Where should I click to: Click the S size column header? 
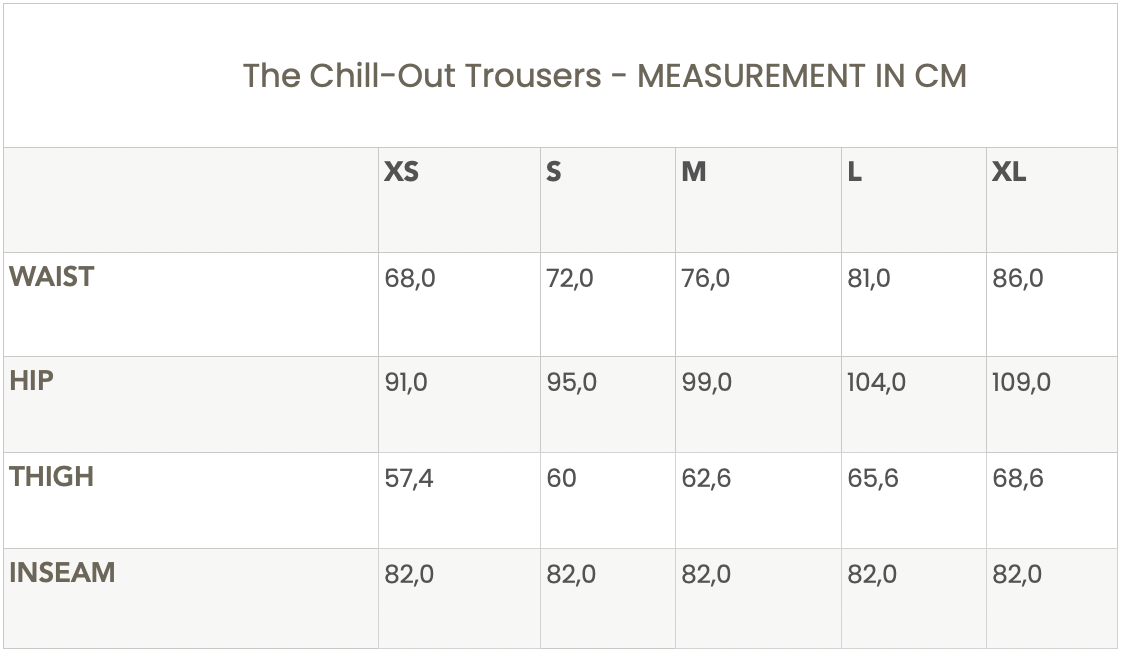(x=554, y=172)
